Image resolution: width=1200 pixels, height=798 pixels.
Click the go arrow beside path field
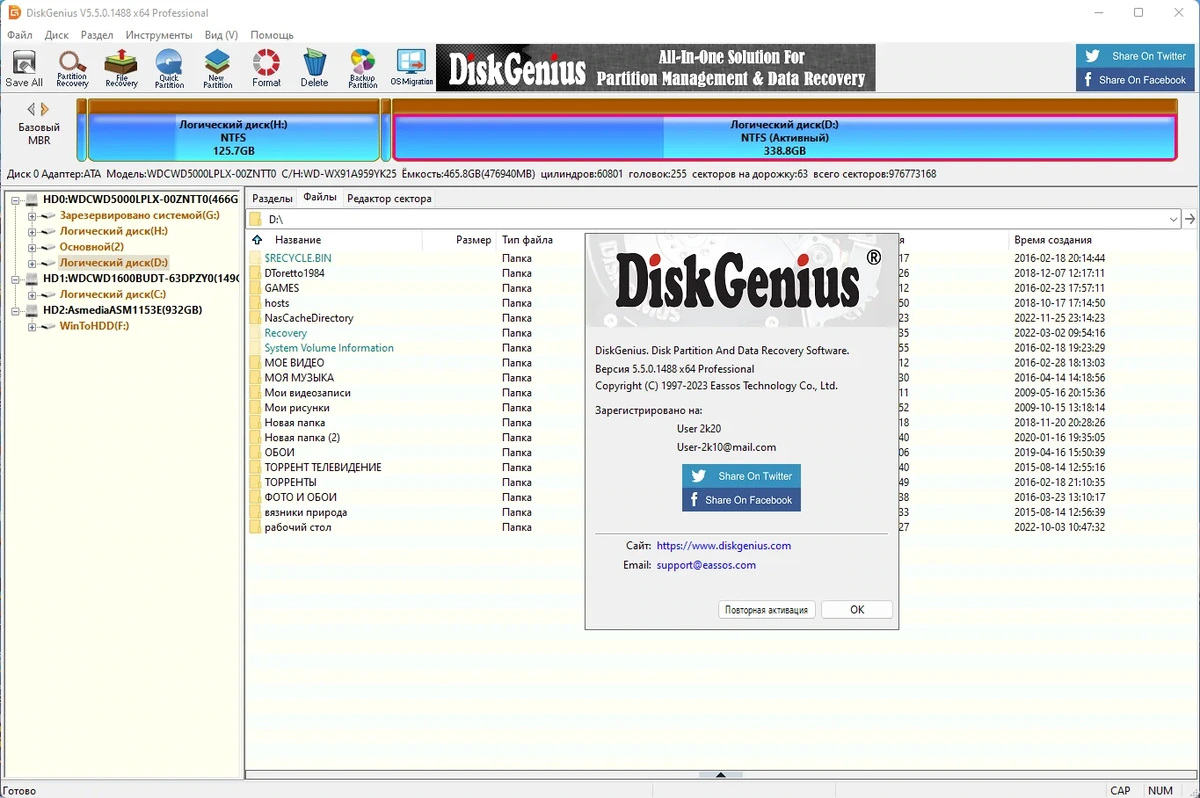[1190, 219]
